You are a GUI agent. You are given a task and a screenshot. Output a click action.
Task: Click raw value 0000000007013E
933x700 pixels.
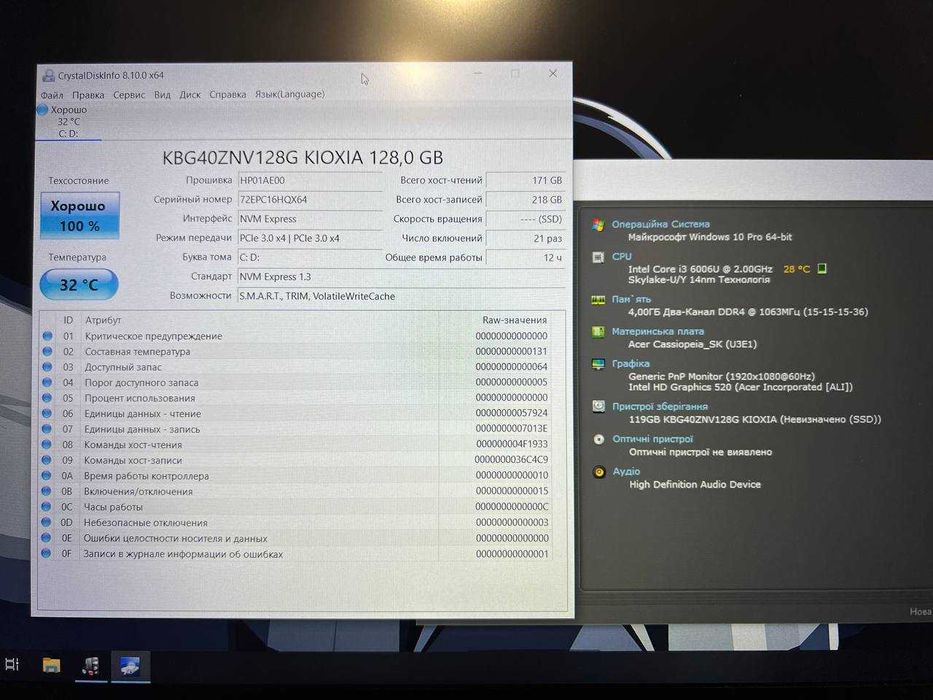click(512, 429)
